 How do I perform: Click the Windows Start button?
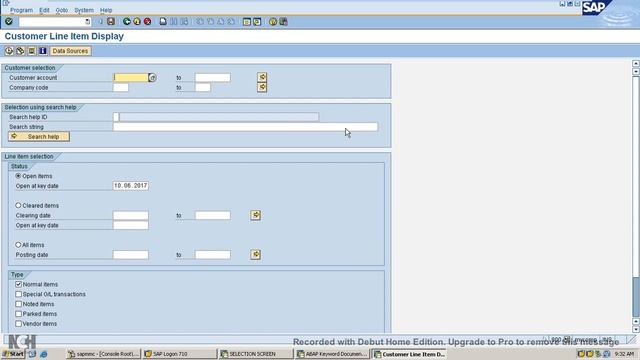pyautogui.click(x=13, y=354)
